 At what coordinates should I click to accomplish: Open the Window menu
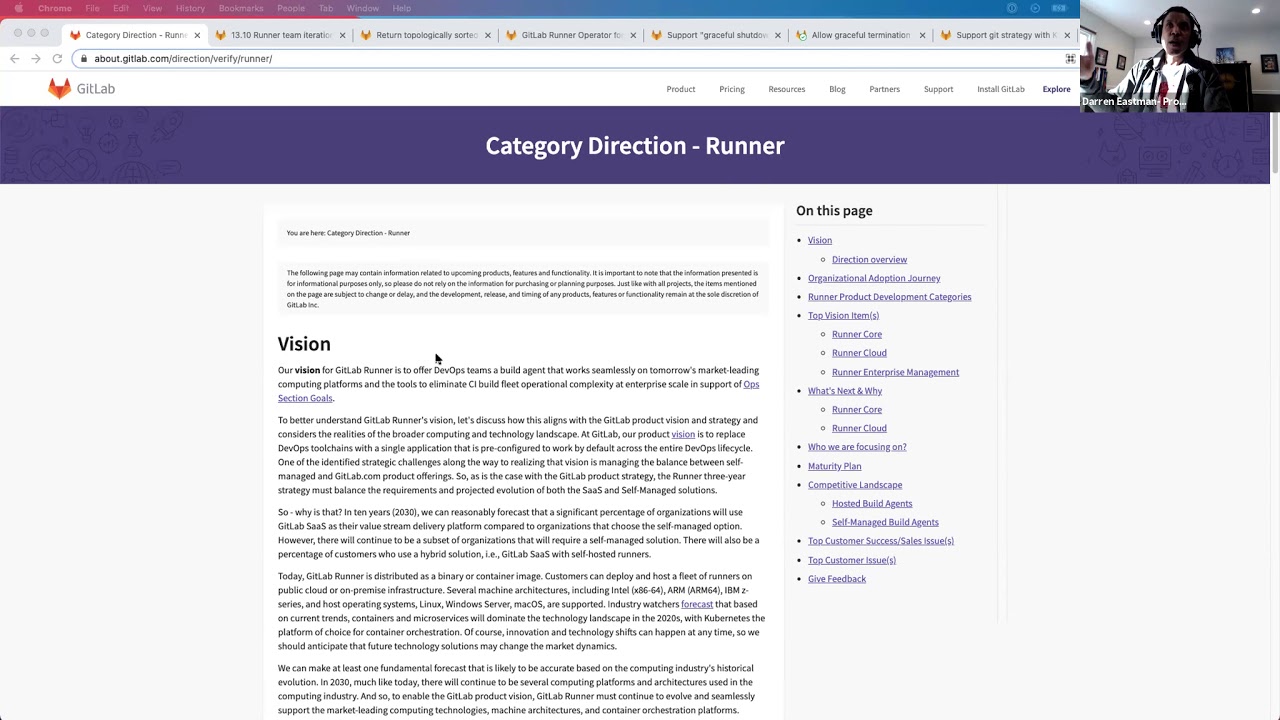pyautogui.click(x=363, y=8)
